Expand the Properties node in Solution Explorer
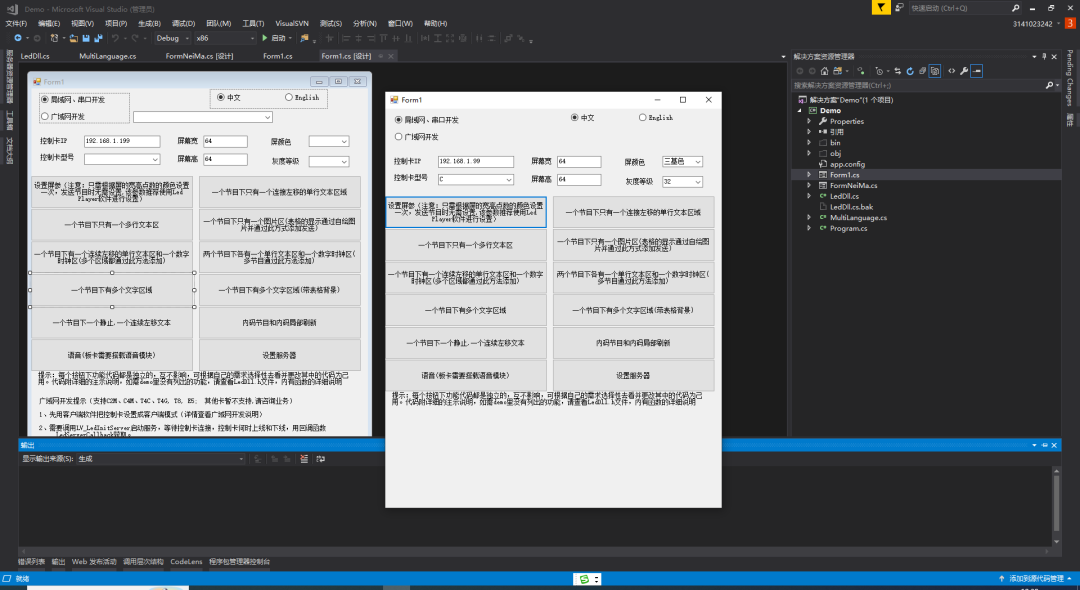This screenshot has height=590, width=1080. click(x=810, y=121)
